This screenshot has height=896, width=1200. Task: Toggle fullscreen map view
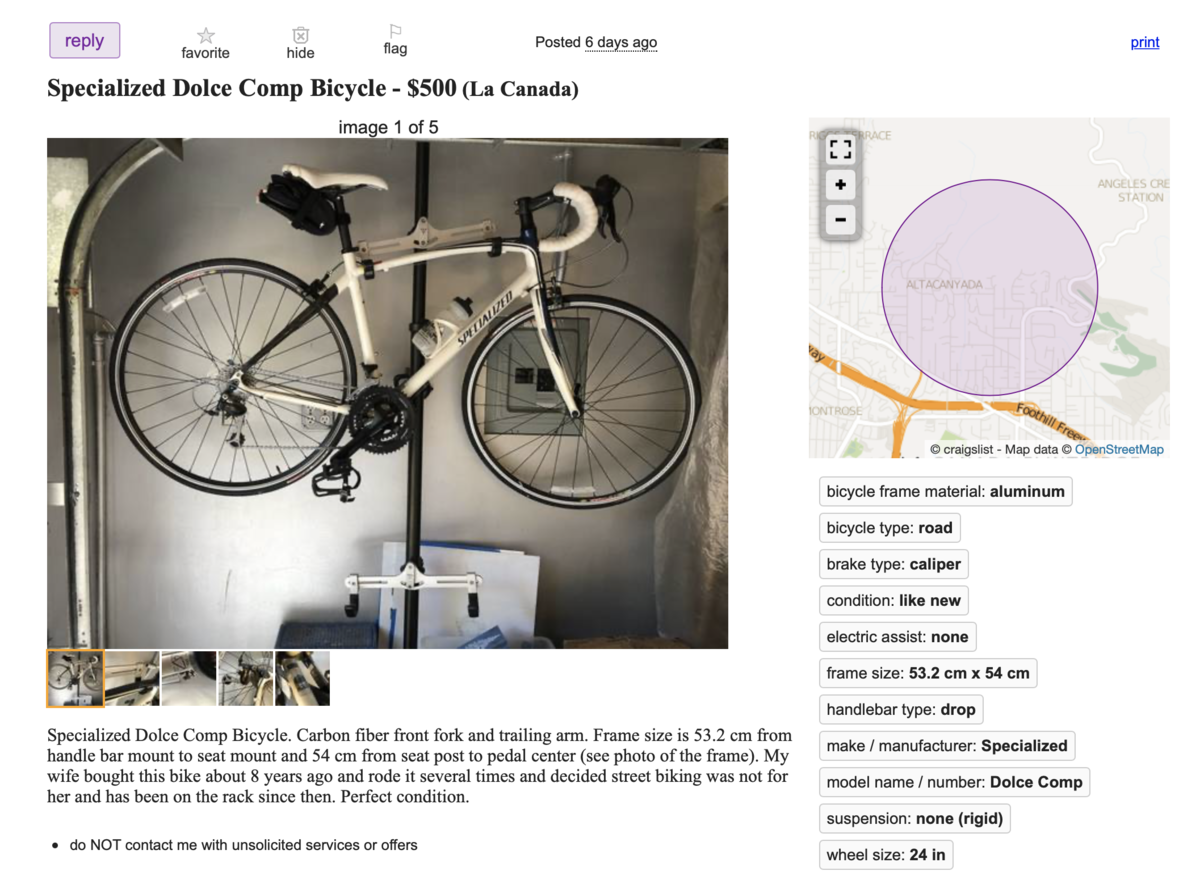click(x=841, y=150)
